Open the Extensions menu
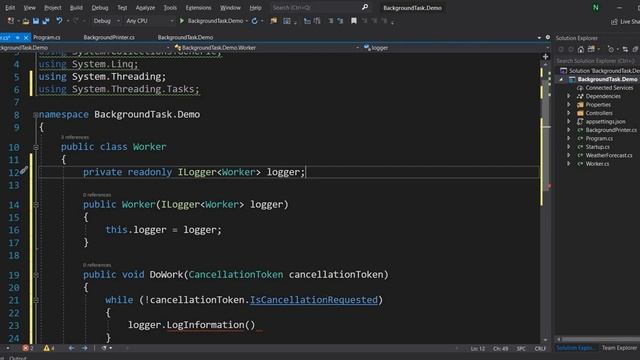Image resolution: width=640 pixels, height=360 pixels. point(198,7)
